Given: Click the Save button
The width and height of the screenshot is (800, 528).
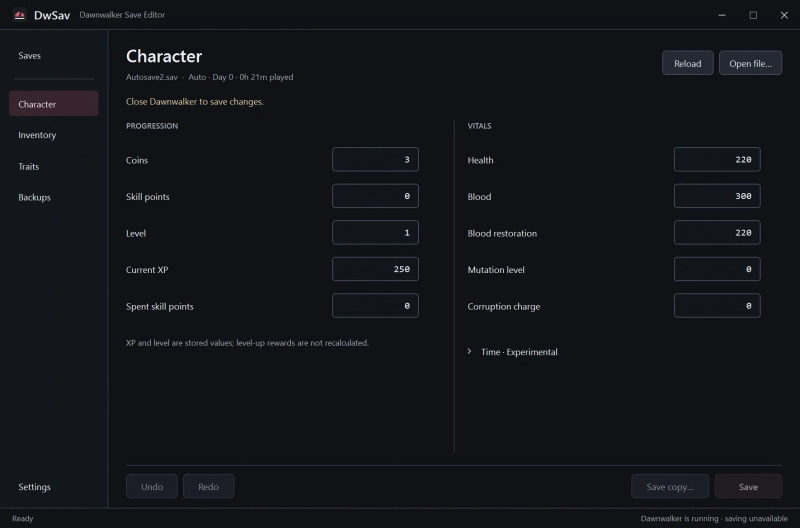Looking at the screenshot, I should (748, 487).
